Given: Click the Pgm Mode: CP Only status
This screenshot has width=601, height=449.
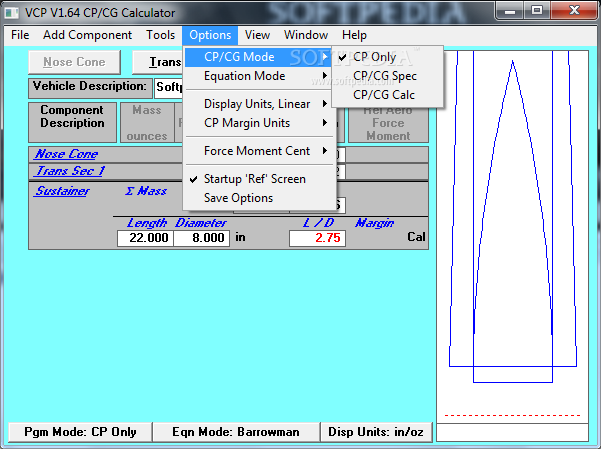Looking at the screenshot, I should click(x=80, y=432).
